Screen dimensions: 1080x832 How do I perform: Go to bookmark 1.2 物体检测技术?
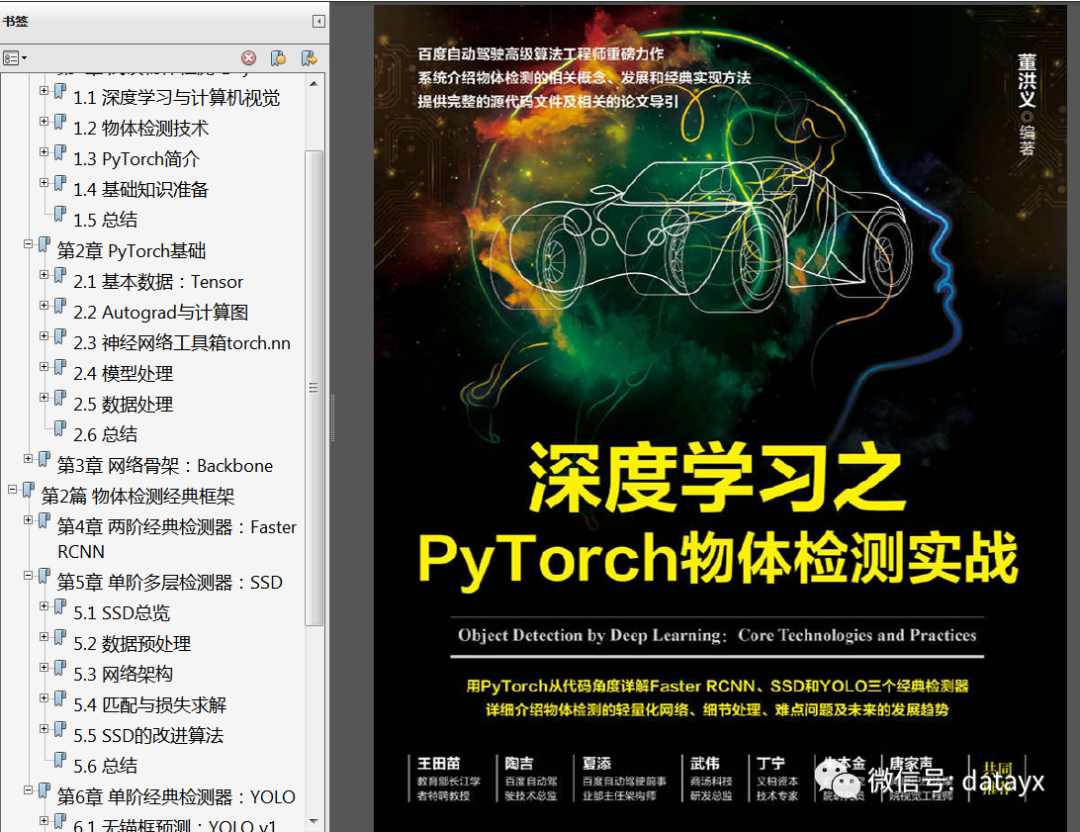coord(141,129)
